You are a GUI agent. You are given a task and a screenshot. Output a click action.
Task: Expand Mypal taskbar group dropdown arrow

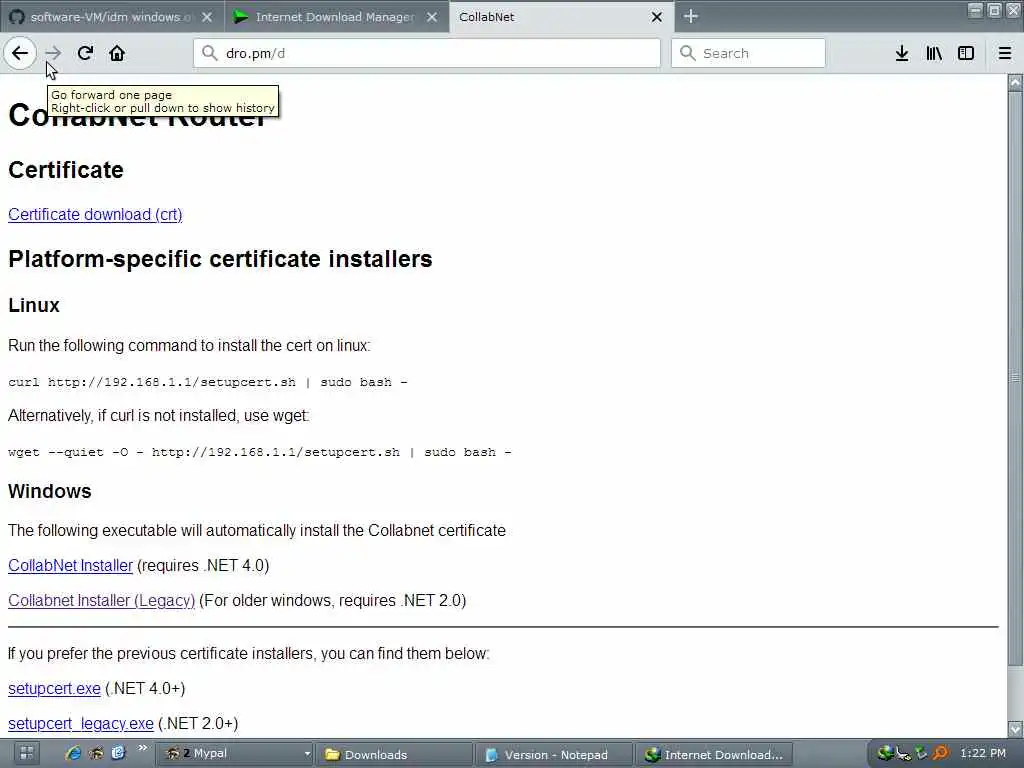(307, 754)
